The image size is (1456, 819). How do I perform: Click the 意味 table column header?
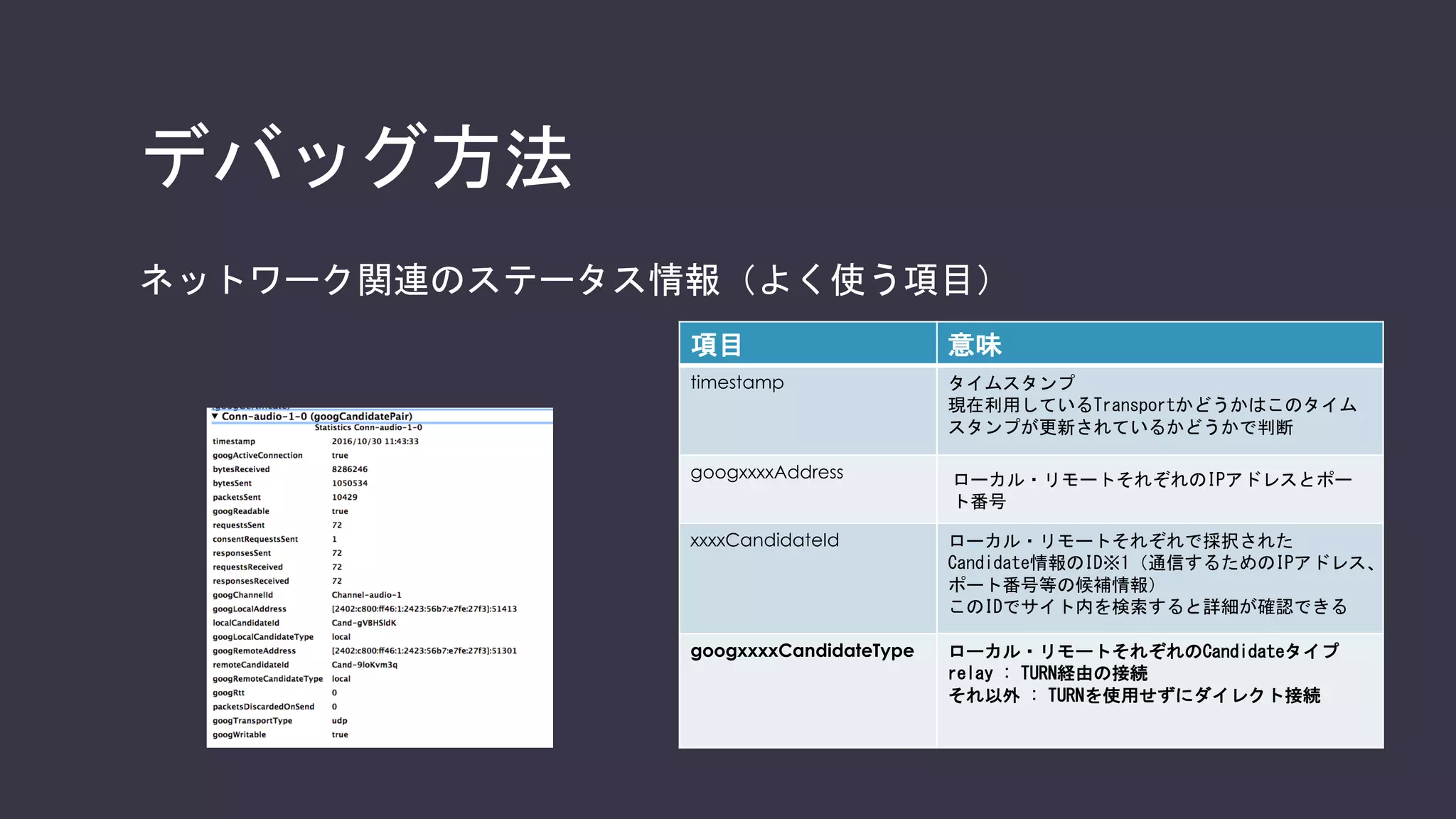click(1160, 344)
